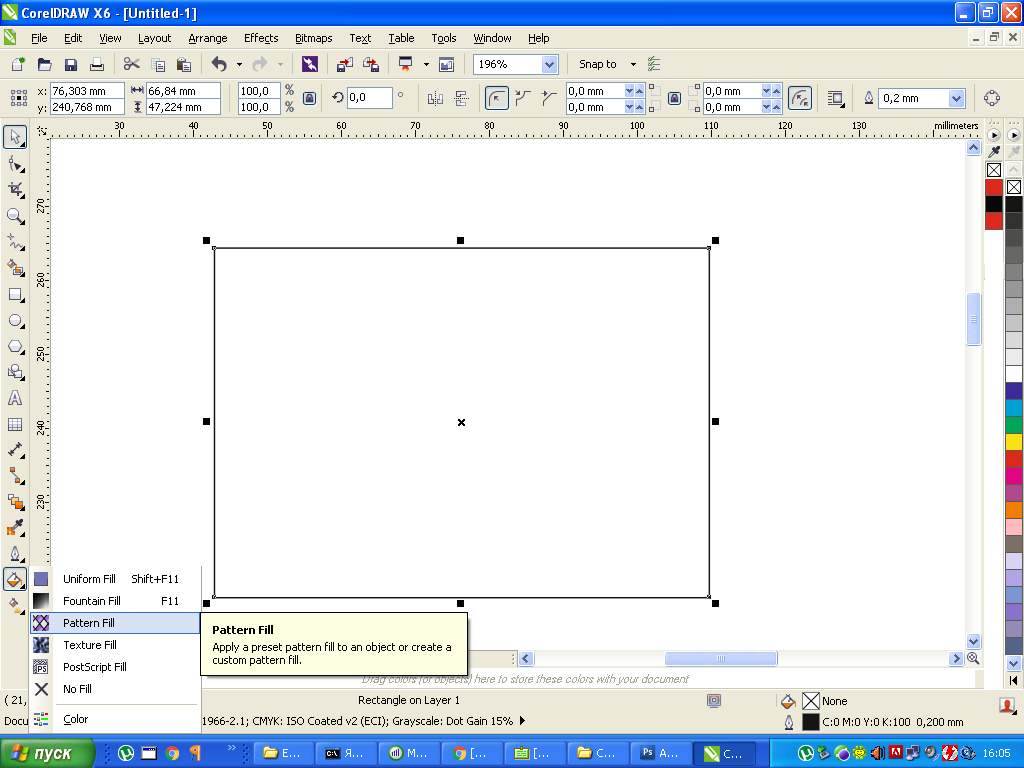Click Convert to curves icon
The image size is (1024, 768).
(x=991, y=99)
